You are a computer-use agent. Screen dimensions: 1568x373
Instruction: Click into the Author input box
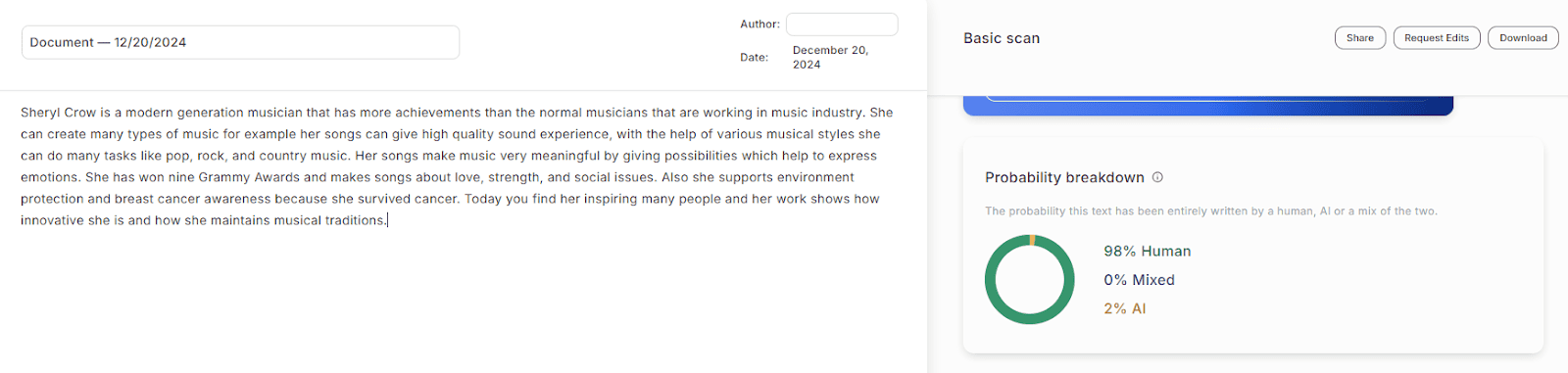(x=842, y=24)
